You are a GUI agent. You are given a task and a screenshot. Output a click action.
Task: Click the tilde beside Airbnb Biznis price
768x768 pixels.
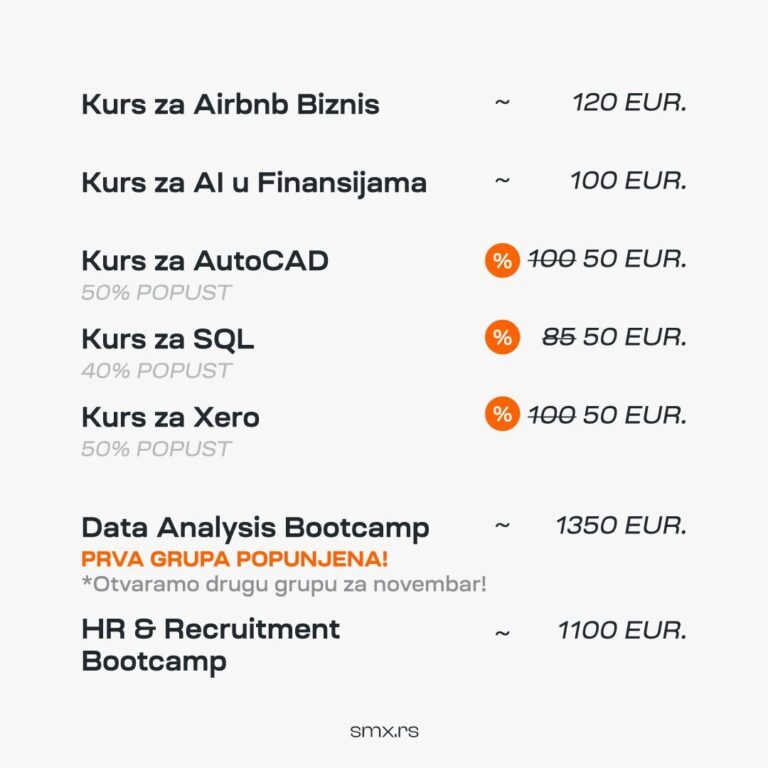pyautogui.click(x=502, y=102)
